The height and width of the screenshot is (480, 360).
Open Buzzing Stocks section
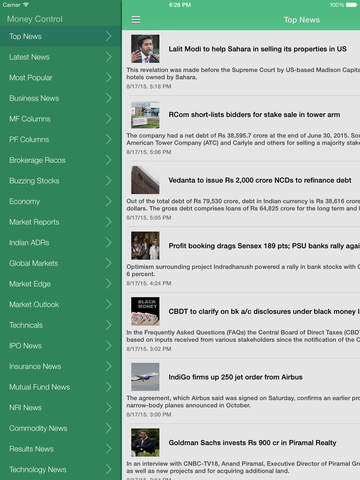[61, 181]
